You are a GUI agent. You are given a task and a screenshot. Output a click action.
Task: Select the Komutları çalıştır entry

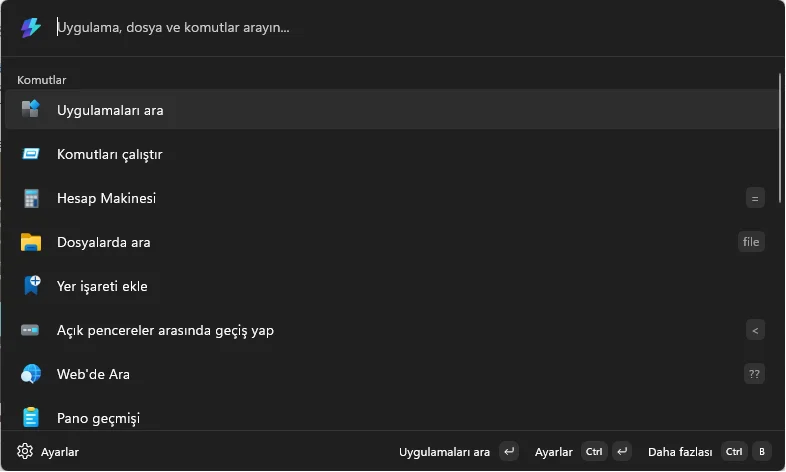click(391, 154)
